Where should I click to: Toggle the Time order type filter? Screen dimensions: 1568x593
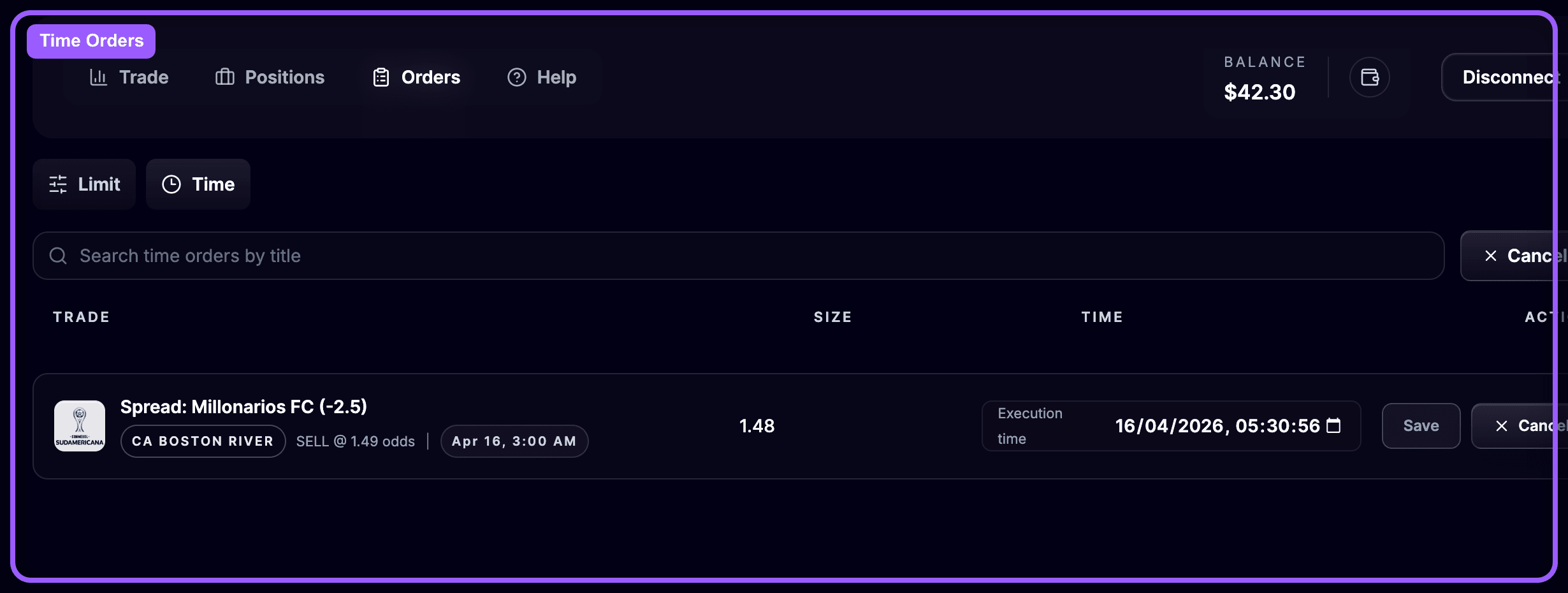[198, 184]
